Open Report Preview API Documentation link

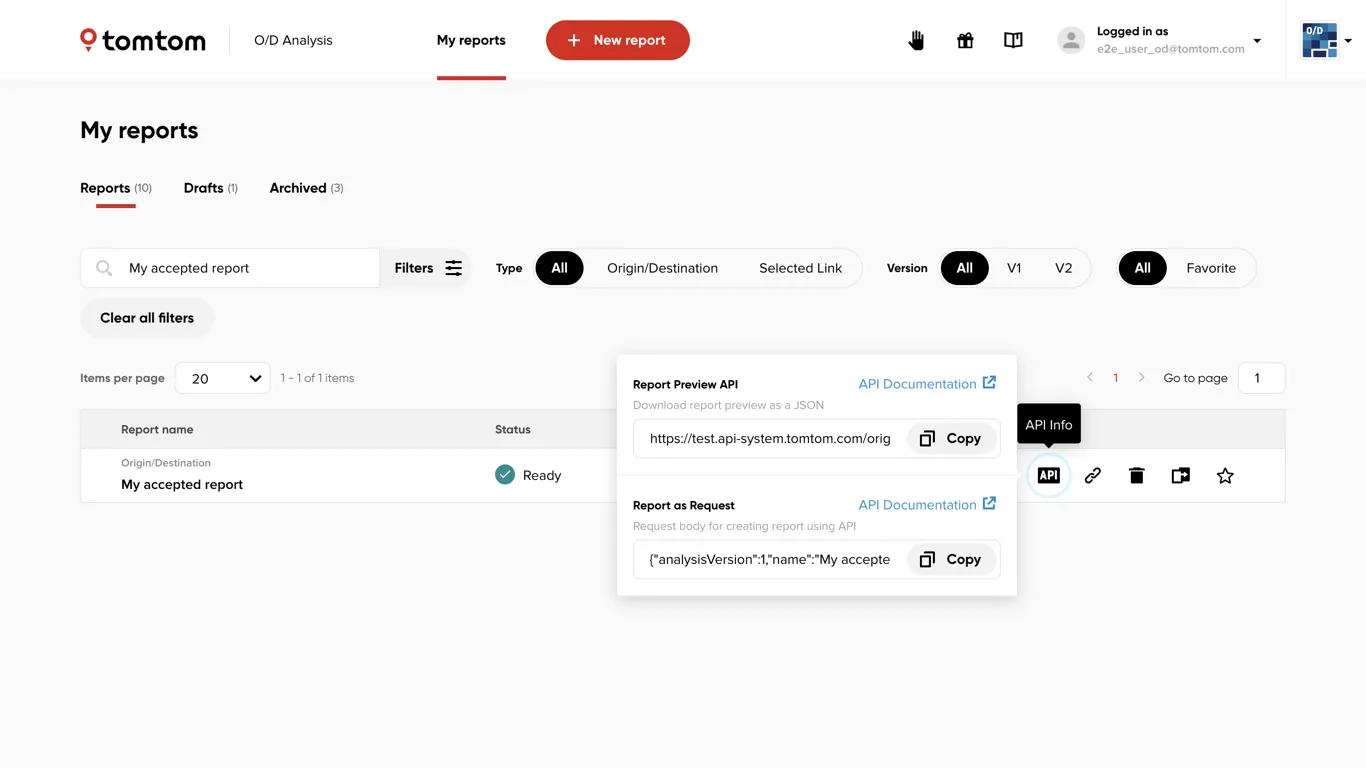927,384
